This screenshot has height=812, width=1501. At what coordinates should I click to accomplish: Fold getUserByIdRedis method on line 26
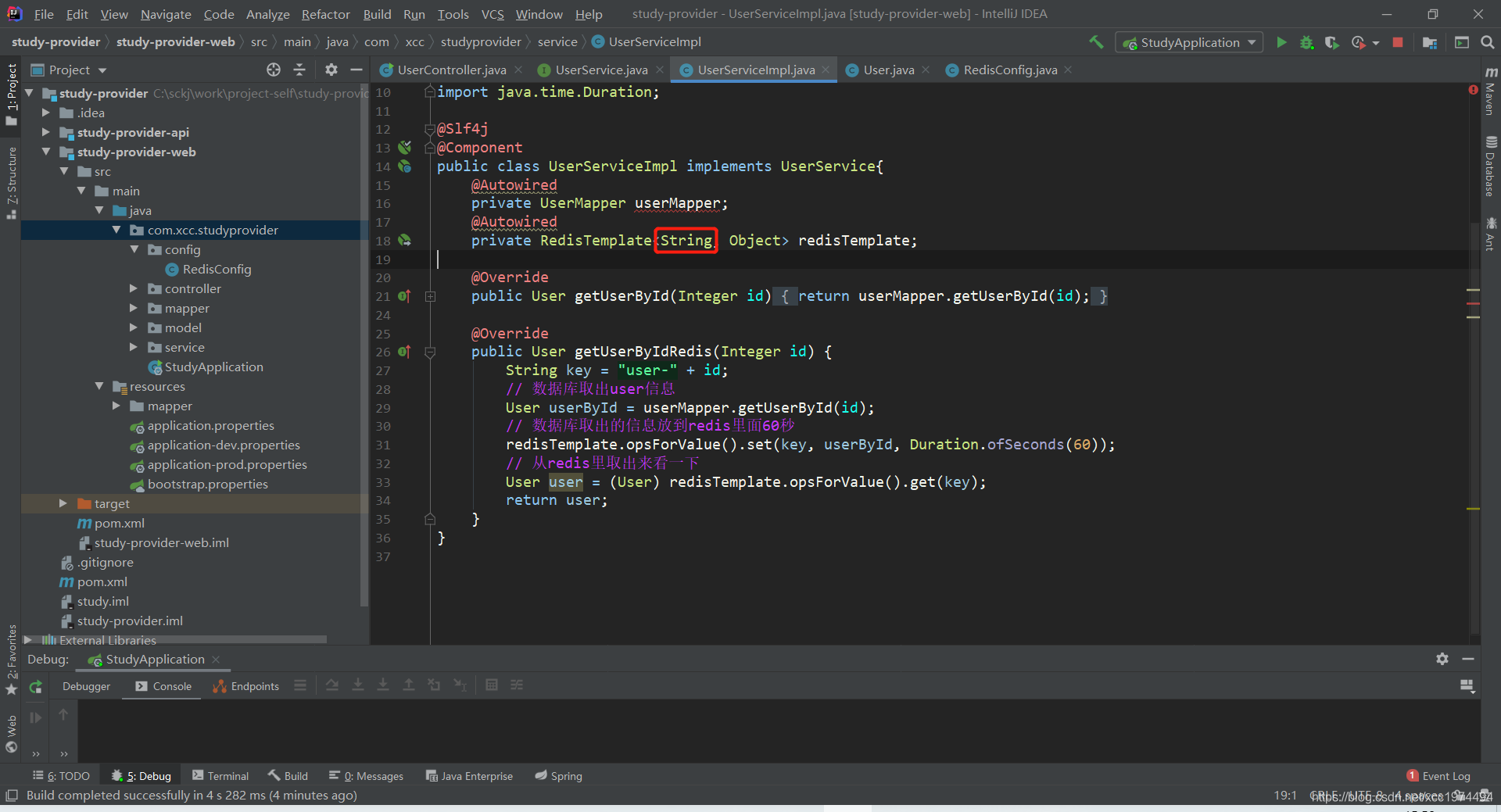(430, 352)
